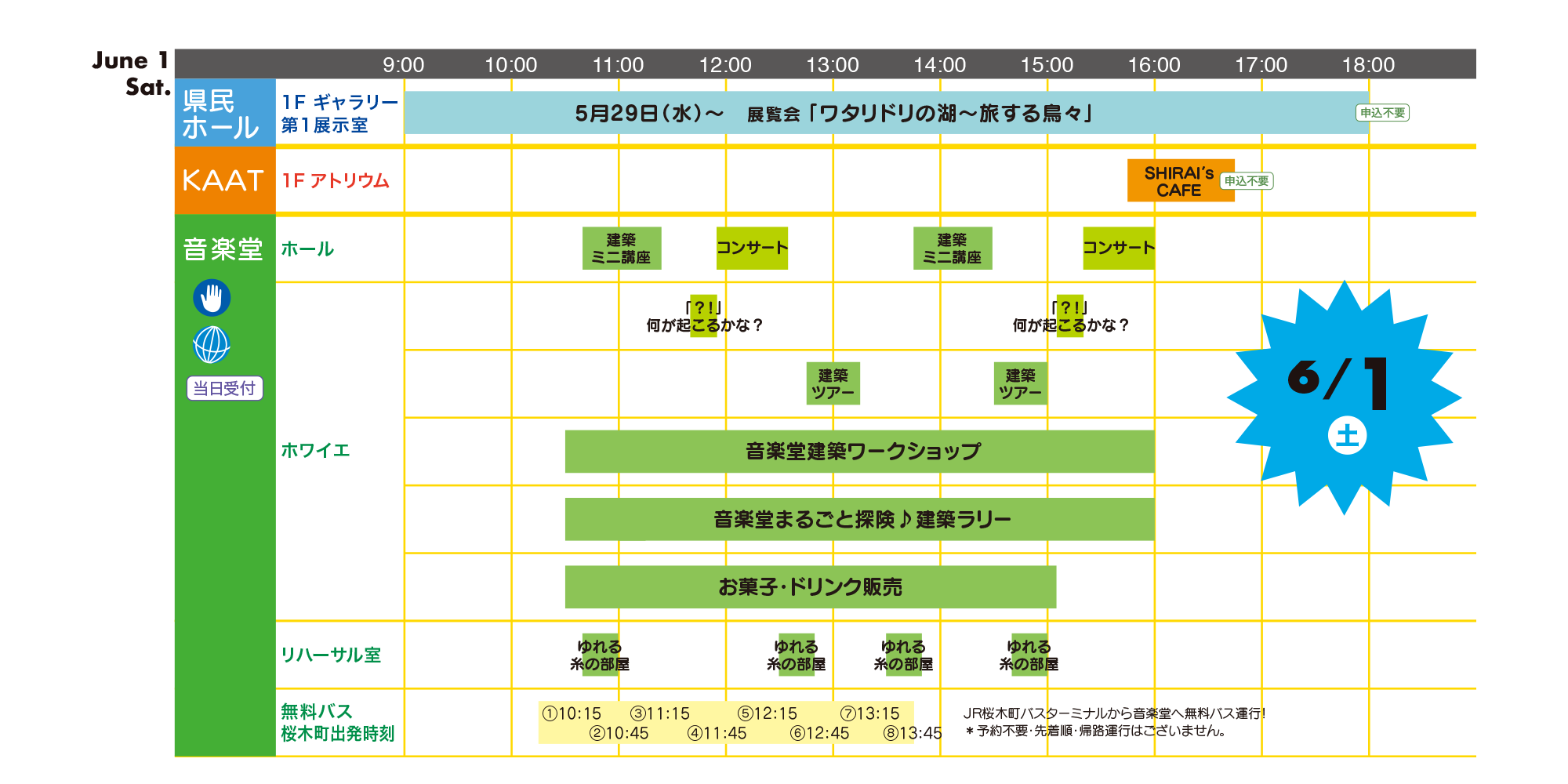Click the 建築ツアー block near 13:00
This screenshot has width=1568, height=784.
point(833,383)
